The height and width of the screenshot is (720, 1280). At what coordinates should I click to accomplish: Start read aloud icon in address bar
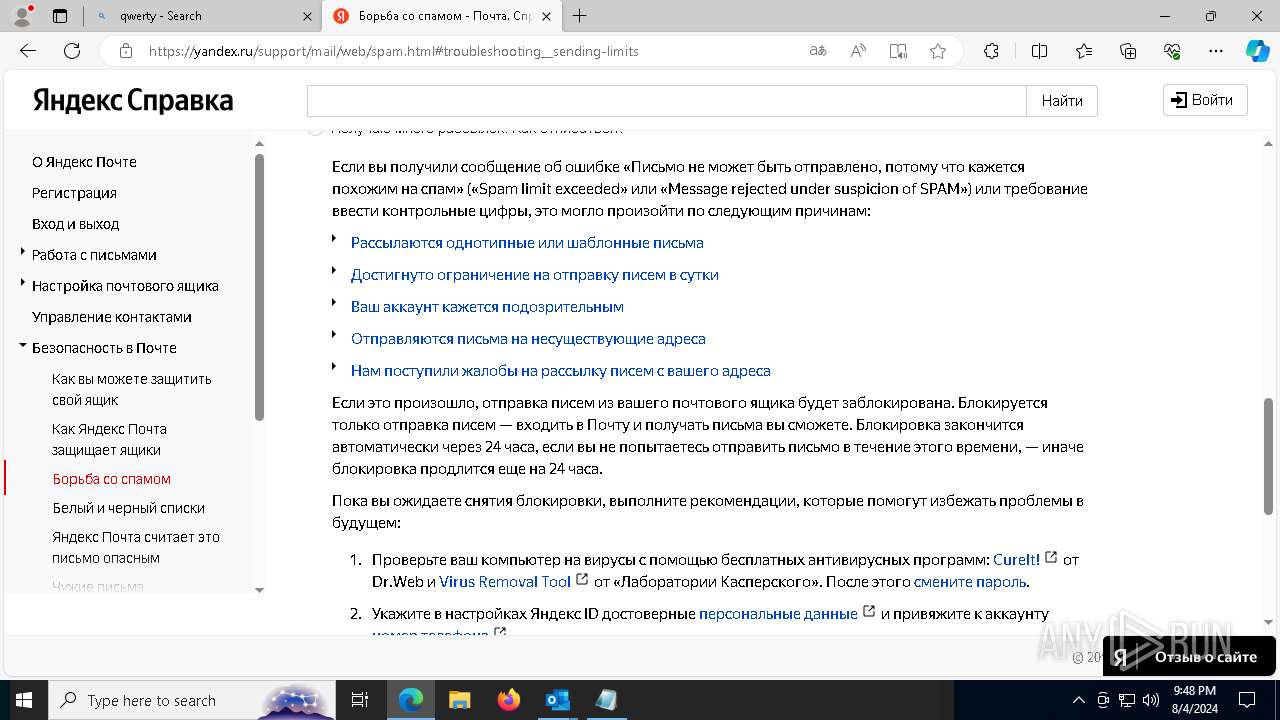858,51
